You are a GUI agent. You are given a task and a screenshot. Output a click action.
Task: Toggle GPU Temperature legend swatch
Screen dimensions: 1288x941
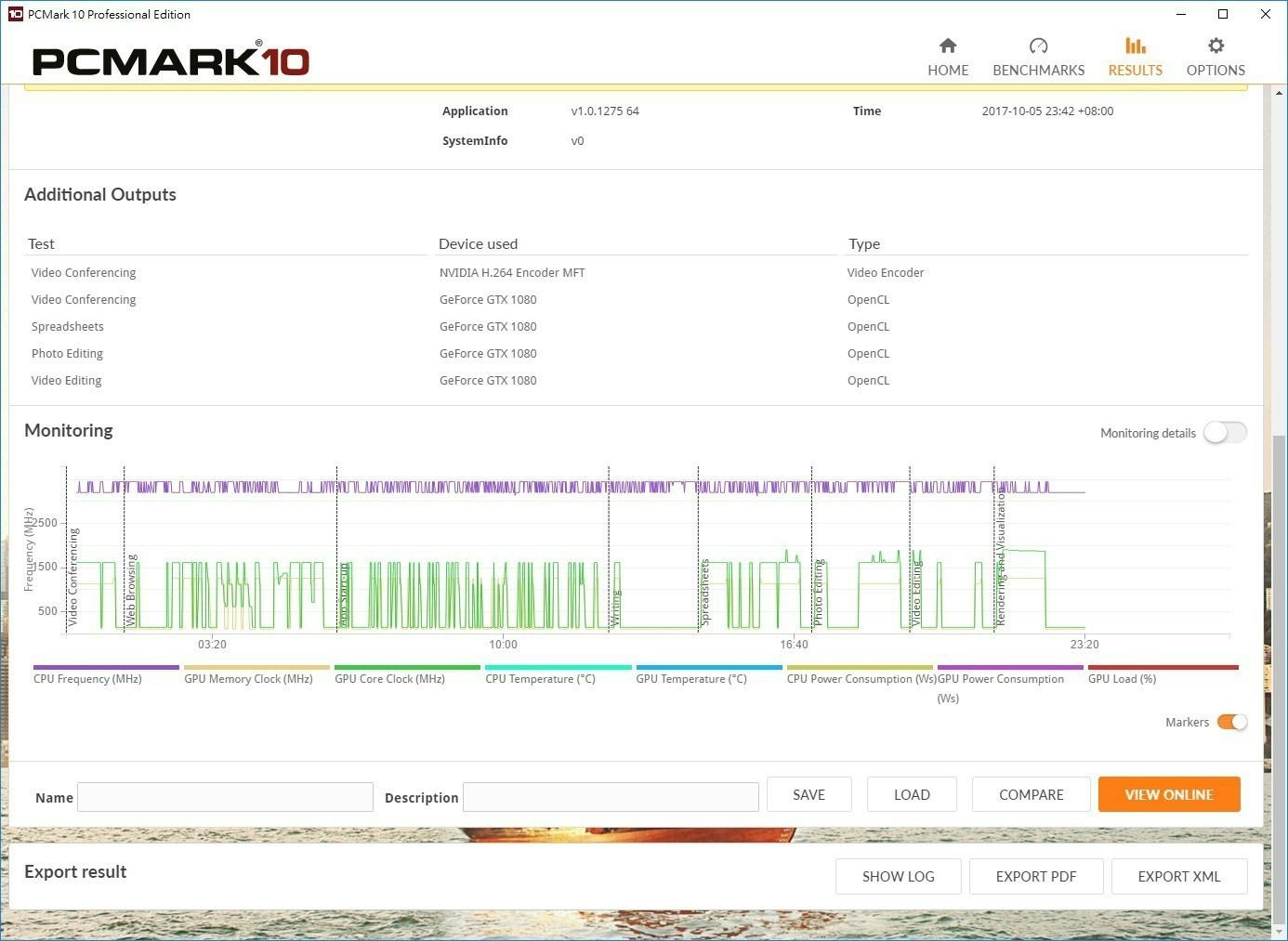click(x=709, y=667)
